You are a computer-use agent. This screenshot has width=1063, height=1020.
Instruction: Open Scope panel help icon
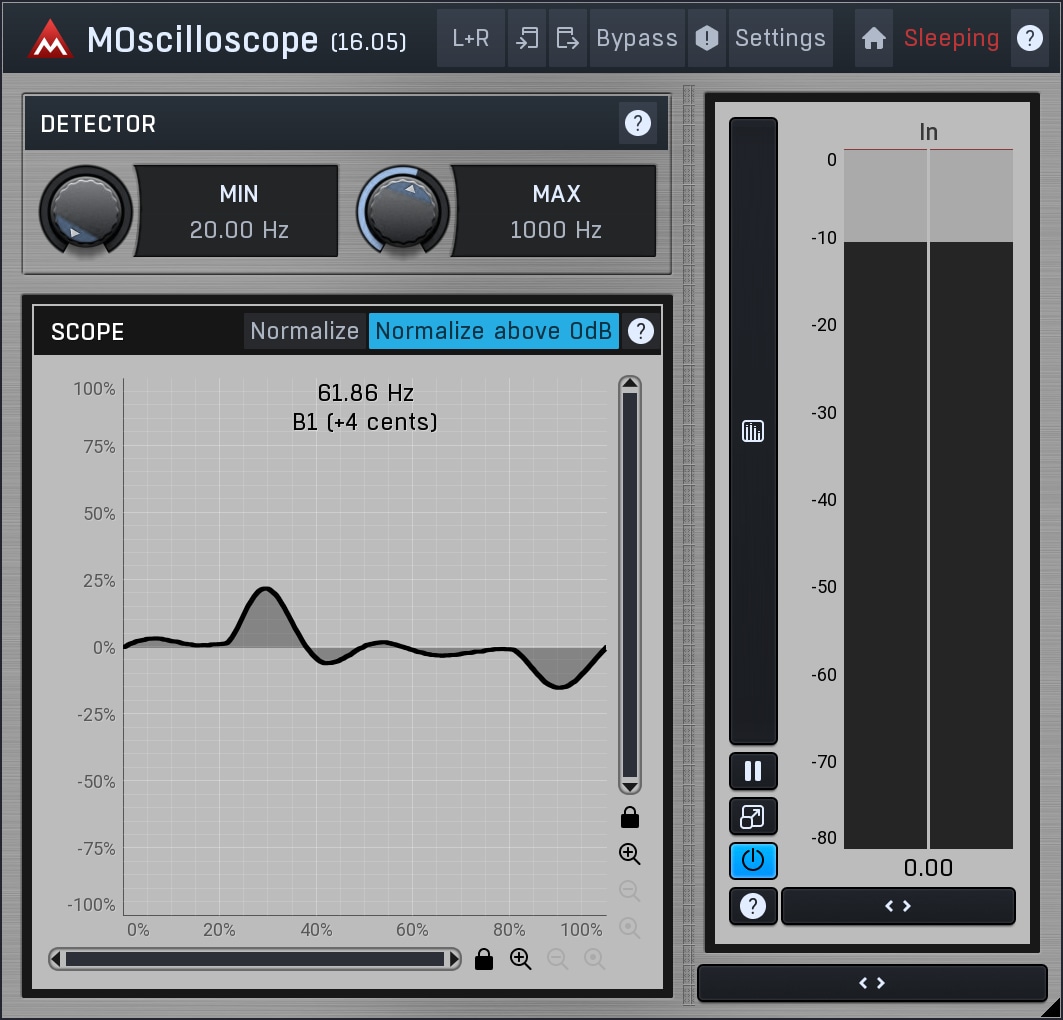point(641,331)
